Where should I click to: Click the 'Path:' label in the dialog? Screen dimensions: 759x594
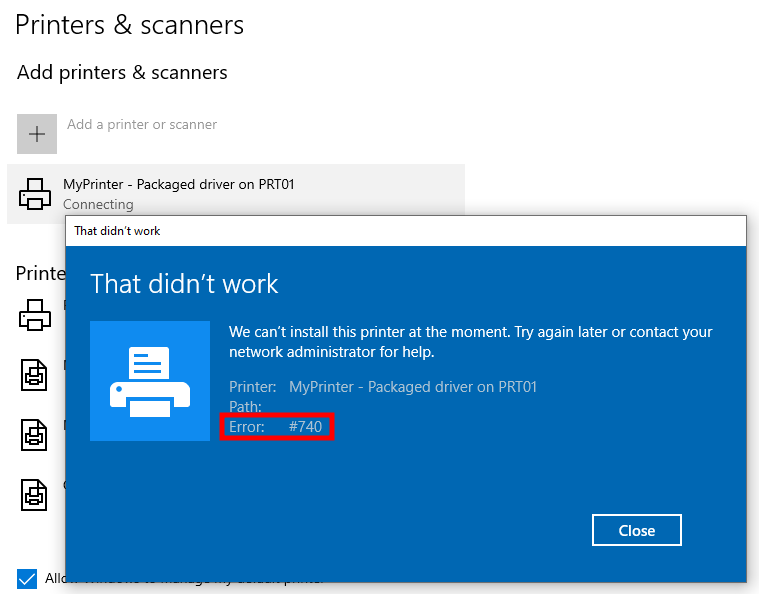(x=245, y=407)
